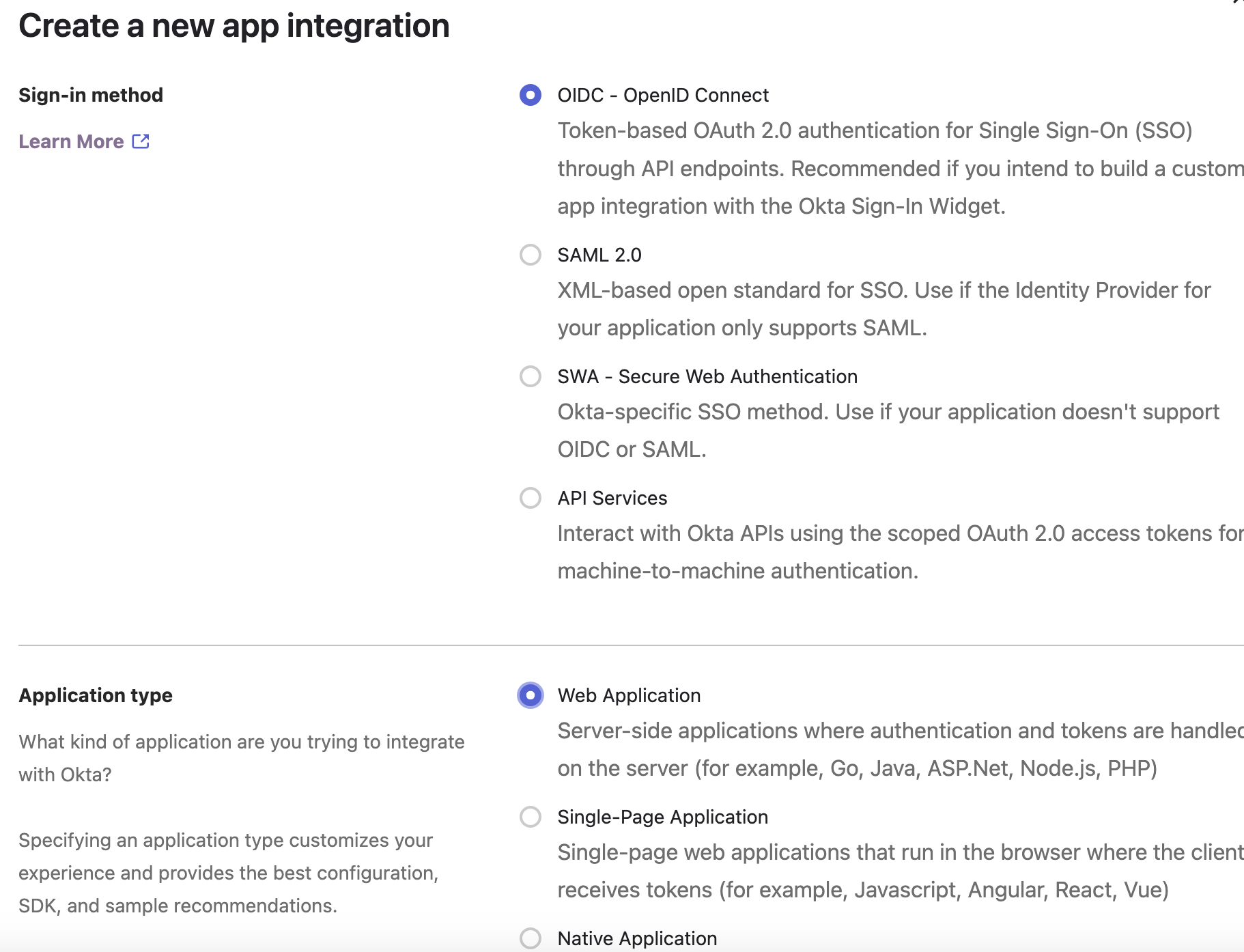Select the OIDC - OpenID Connect radio button
Image resolution: width=1244 pixels, height=952 pixels.
[x=531, y=95]
